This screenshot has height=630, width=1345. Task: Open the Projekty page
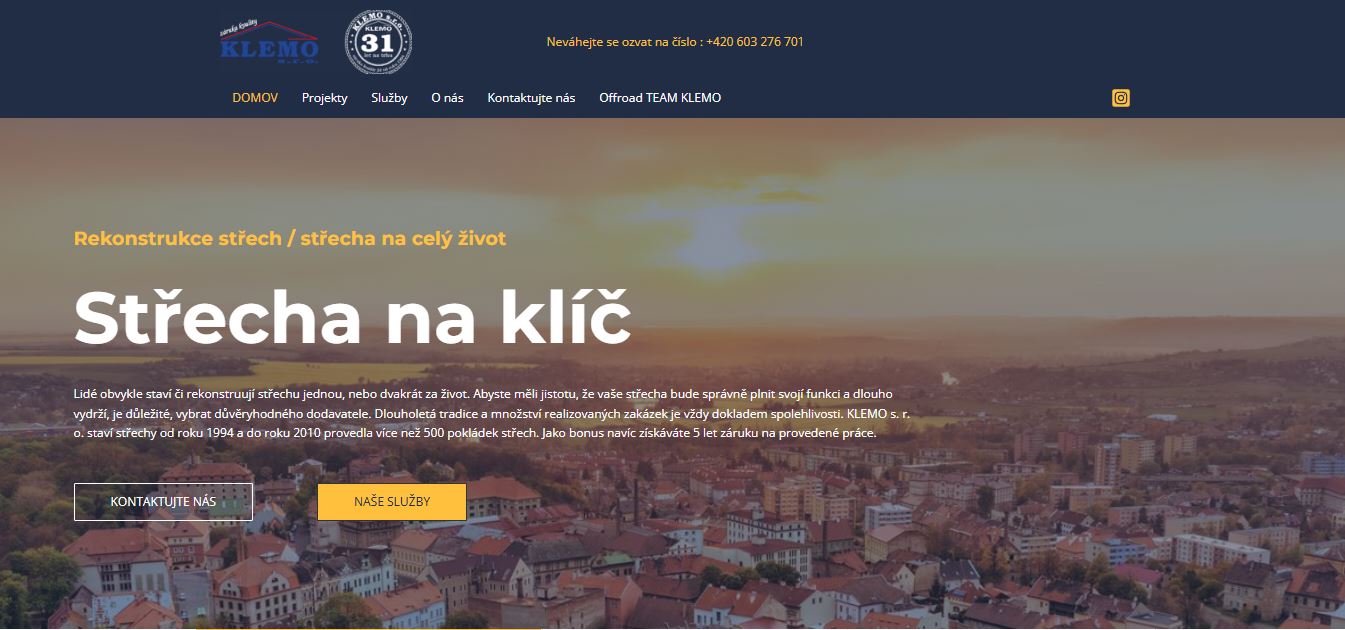pos(325,98)
